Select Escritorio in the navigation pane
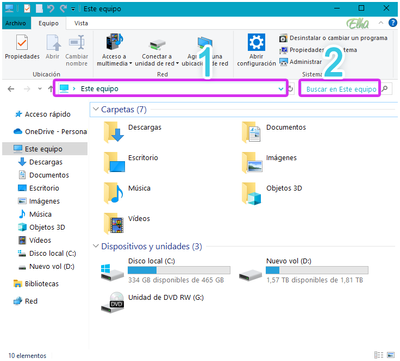The height and width of the screenshot is (361, 400). tap(38, 188)
